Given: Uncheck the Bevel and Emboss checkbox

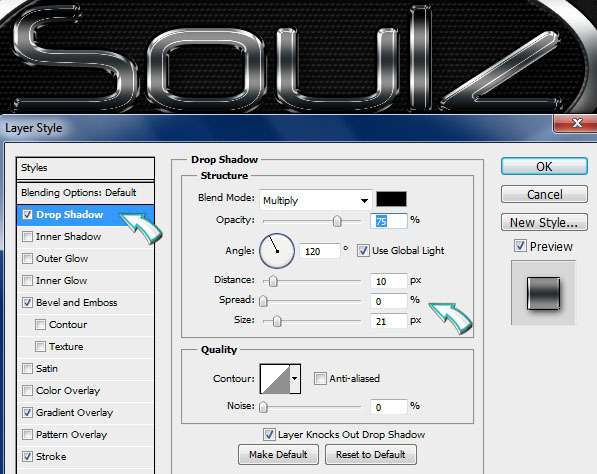Looking at the screenshot, I should (27, 303).
